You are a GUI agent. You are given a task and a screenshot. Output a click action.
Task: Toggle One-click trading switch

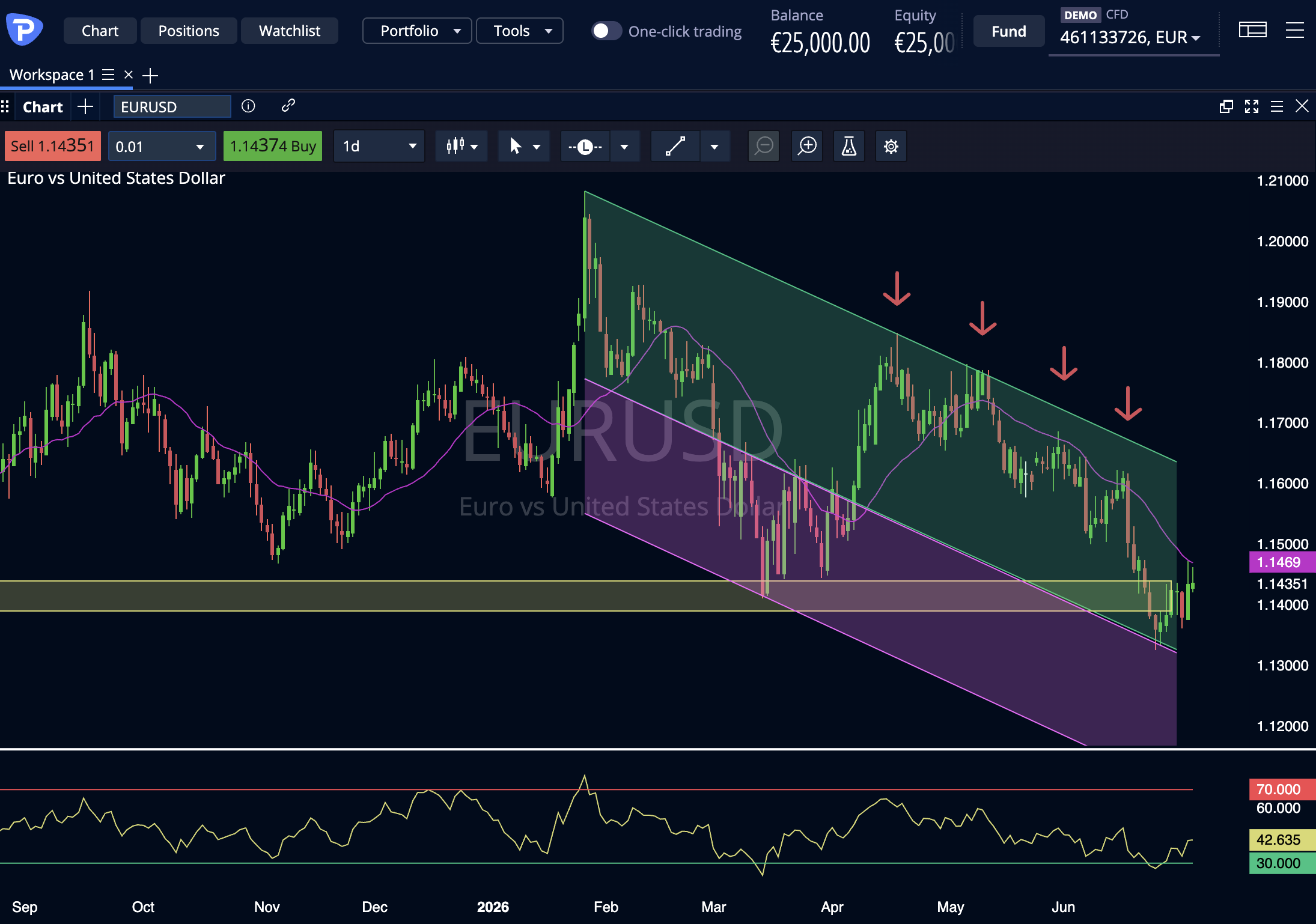(x=606, y=31)
